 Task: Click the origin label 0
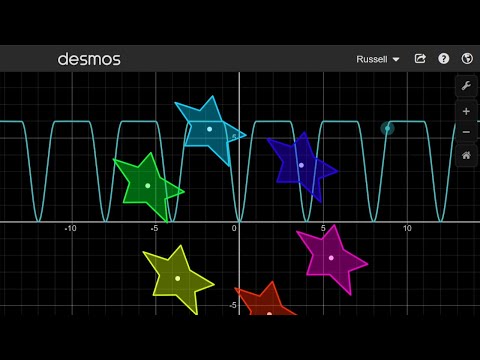coord(234,228)
